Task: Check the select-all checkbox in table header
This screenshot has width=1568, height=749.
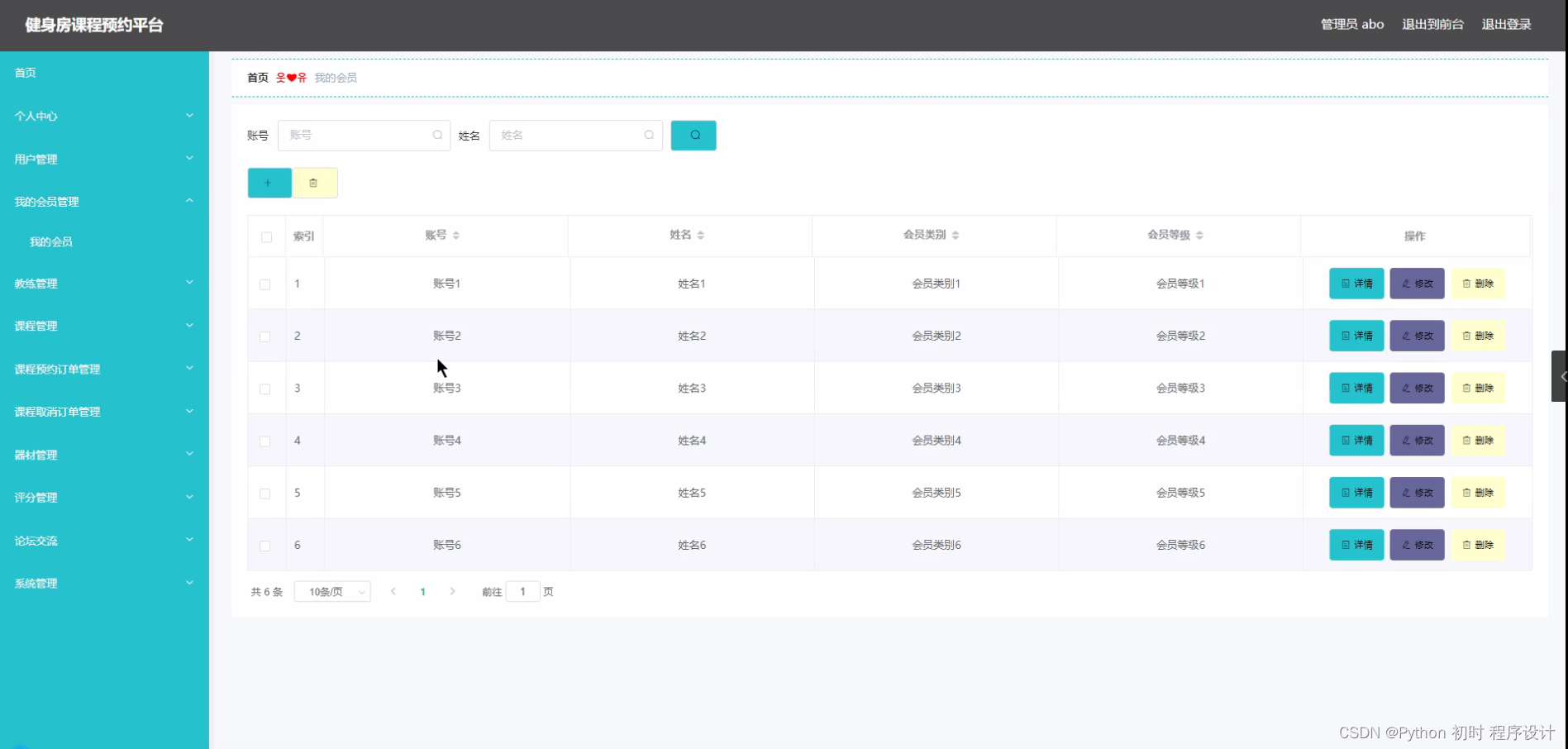Action: 266,237
